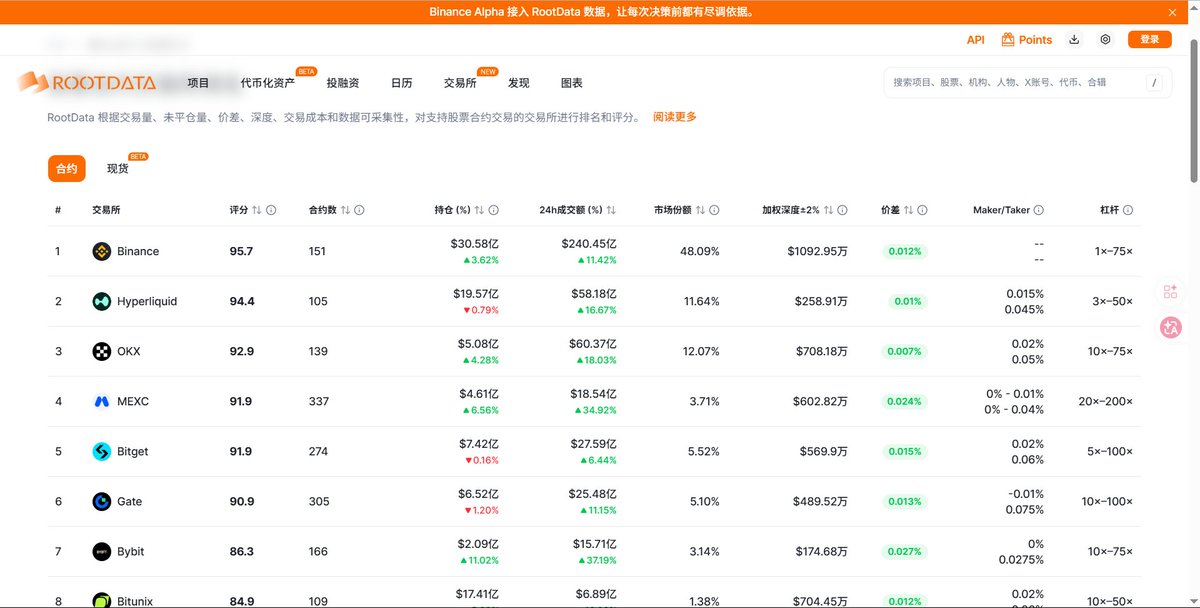Open the 项目 navigation menu

pos(198,83)
